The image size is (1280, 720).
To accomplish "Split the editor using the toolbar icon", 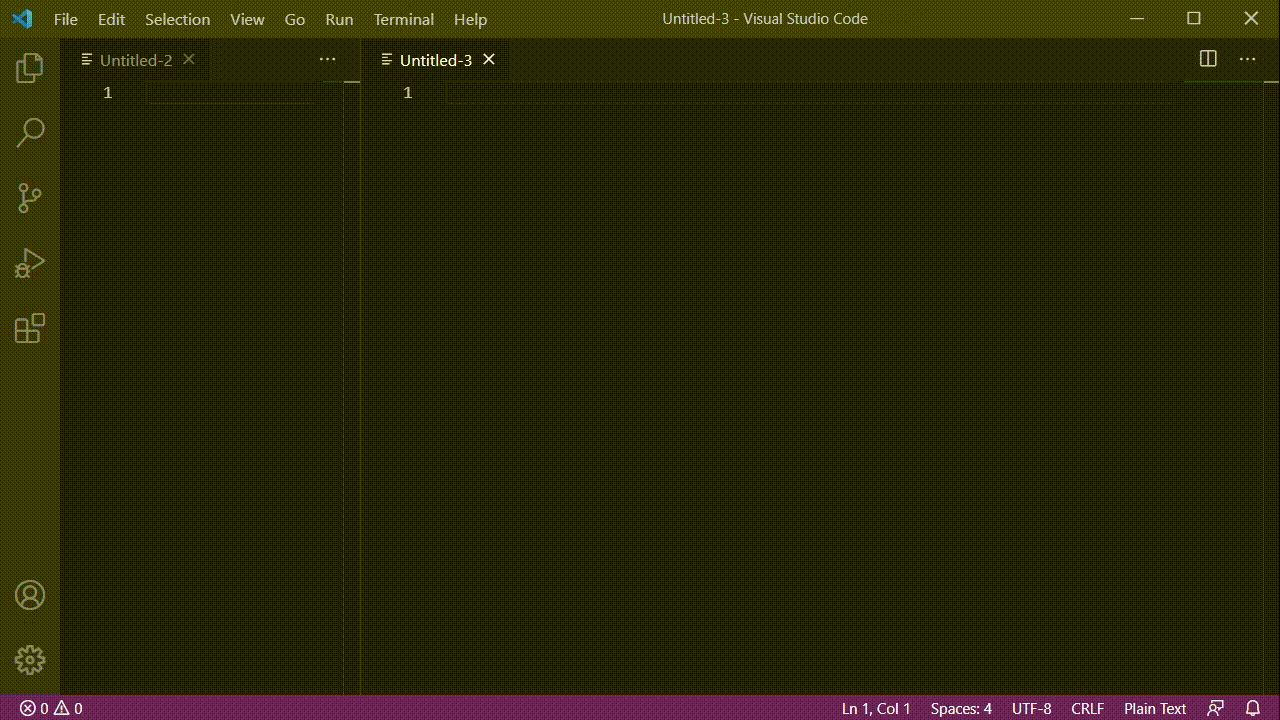I will (x=1207, y=59).
